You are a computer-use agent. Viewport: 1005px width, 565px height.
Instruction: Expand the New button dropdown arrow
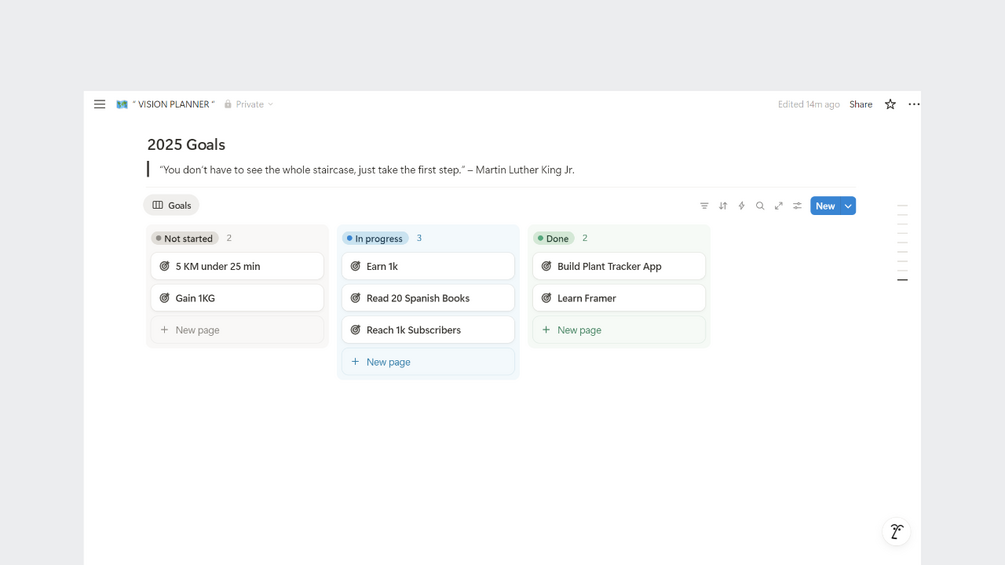(848, 206)
